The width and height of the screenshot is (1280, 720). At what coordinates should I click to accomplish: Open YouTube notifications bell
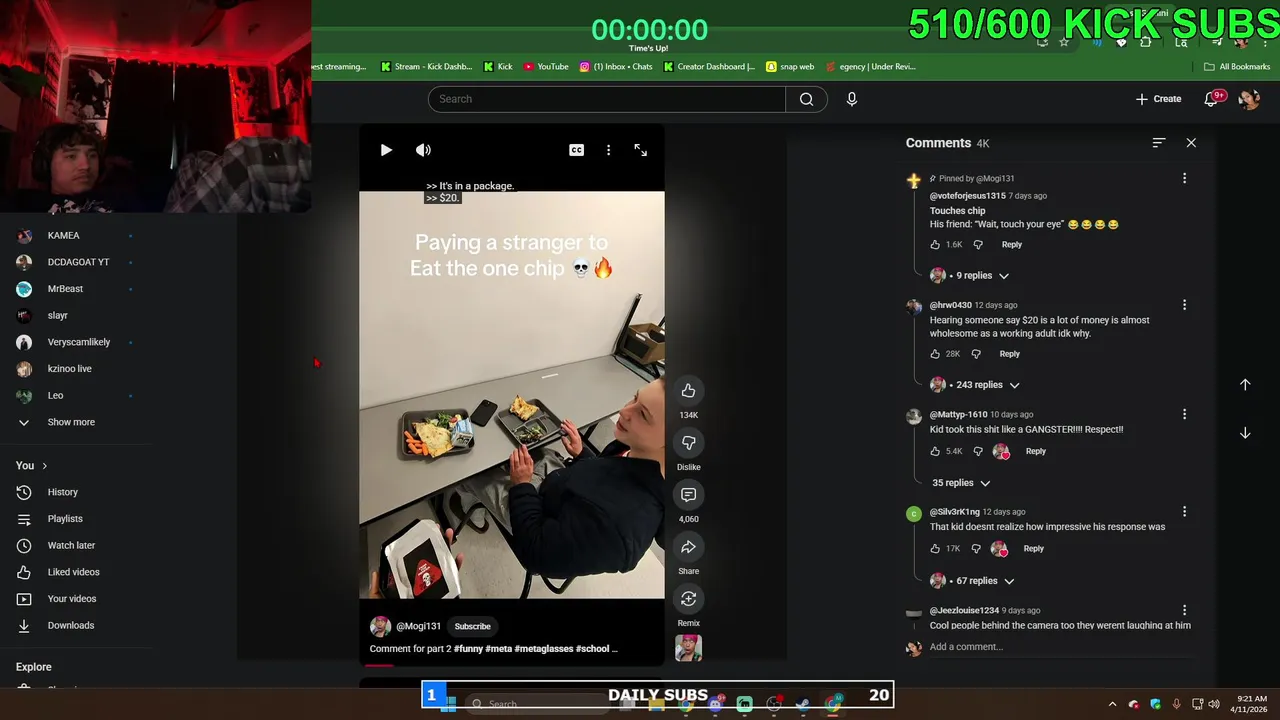1212,99
